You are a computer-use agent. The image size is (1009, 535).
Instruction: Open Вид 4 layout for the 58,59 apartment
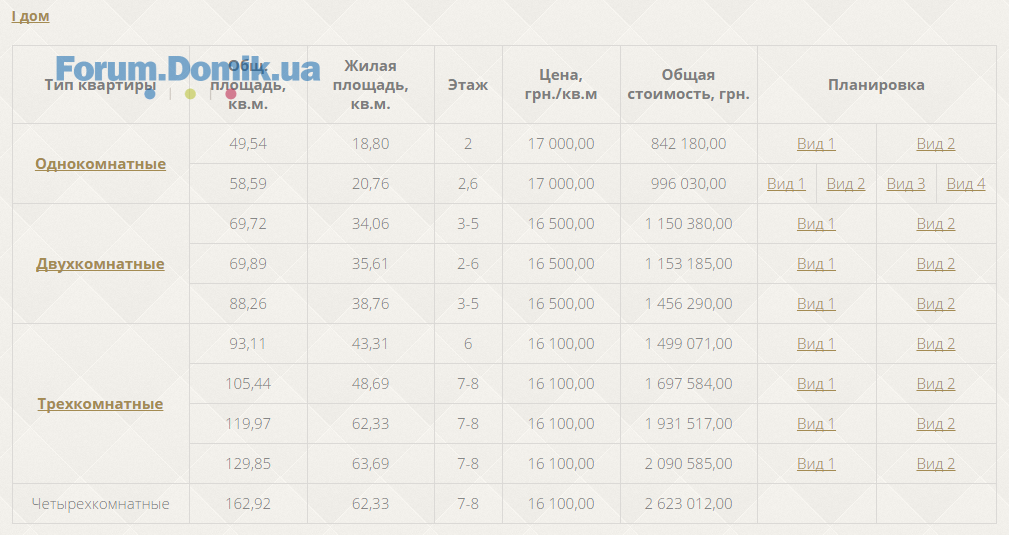point(966,183)
